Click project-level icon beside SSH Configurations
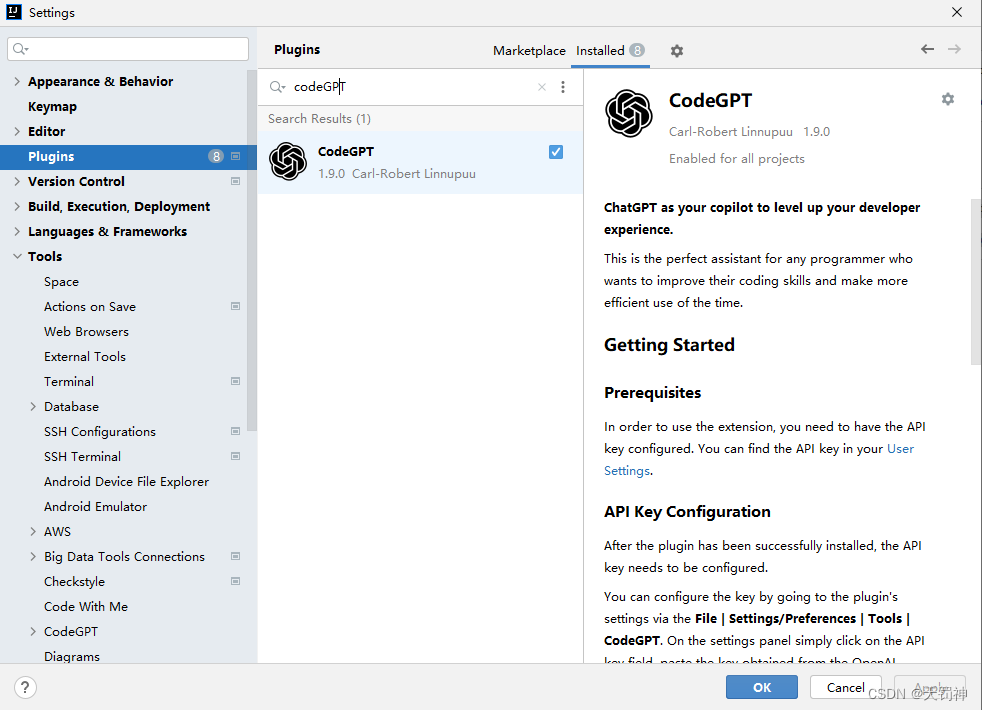This screenshot has height=710, width=982. (x=235, y=431)
